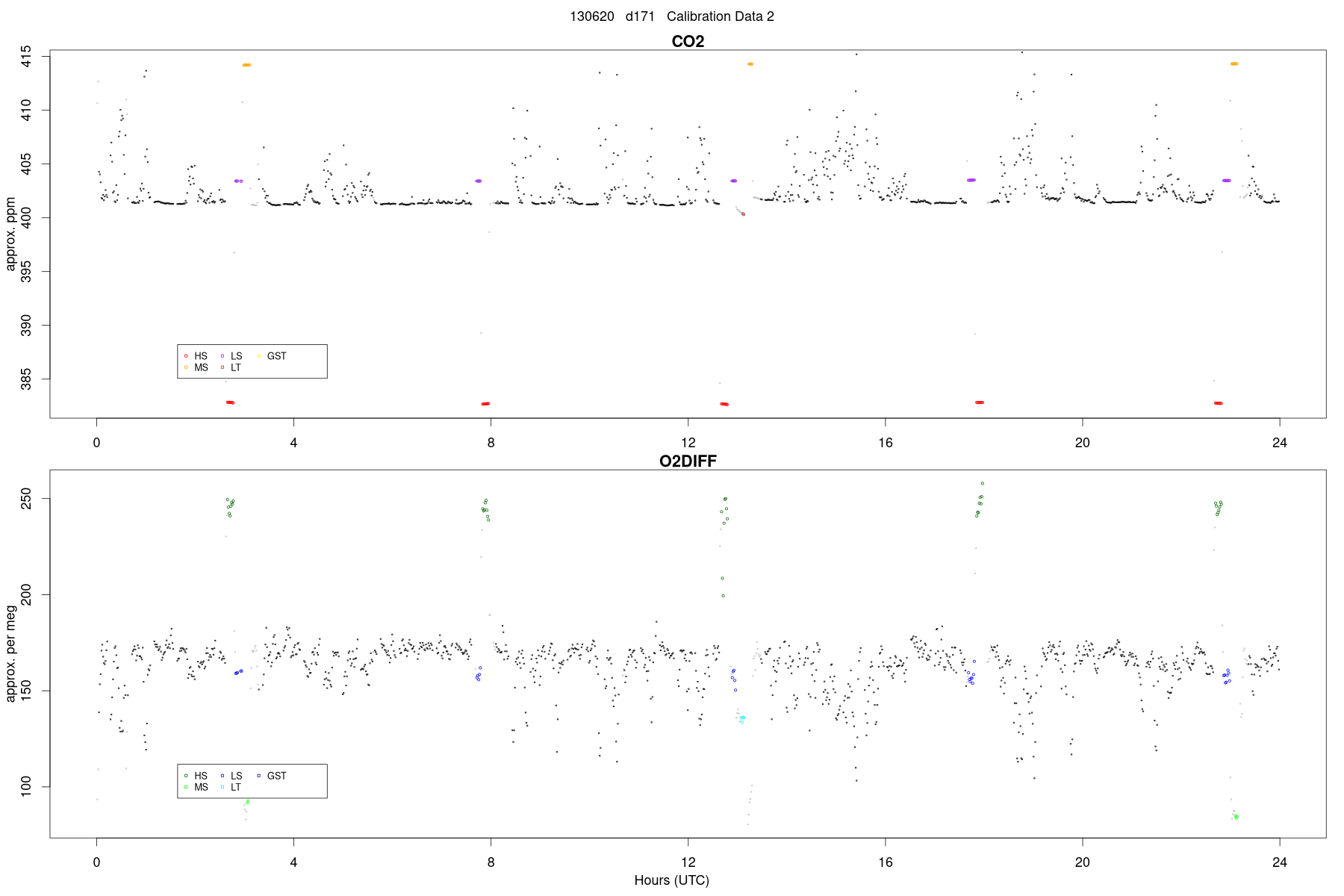Image resolution: width=1344 pixels, height=896 pixels.
Task: Click the green HS entry in O2DIFF legend
Action: point(196,776)
